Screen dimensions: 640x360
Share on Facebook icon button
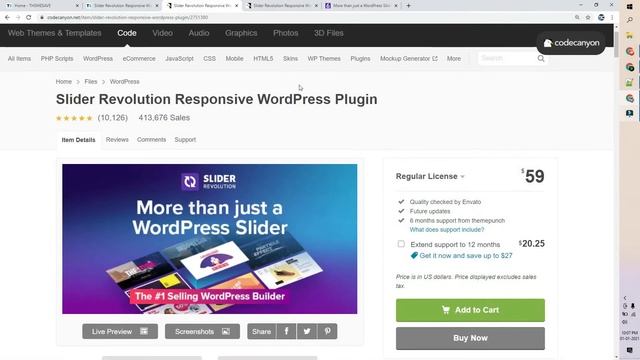click(287, 331)
